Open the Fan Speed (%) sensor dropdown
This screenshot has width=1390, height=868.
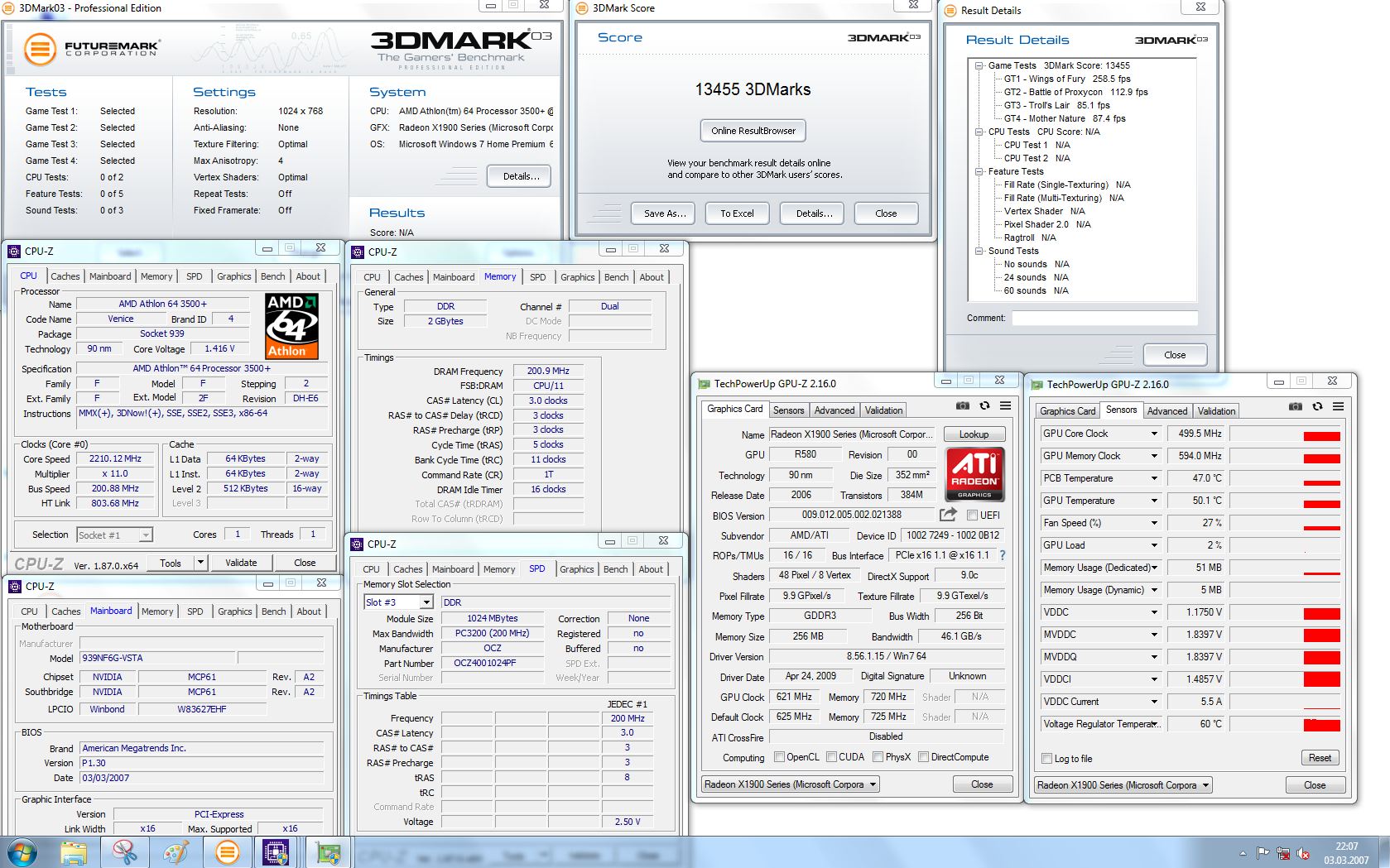click(1154, 523)
